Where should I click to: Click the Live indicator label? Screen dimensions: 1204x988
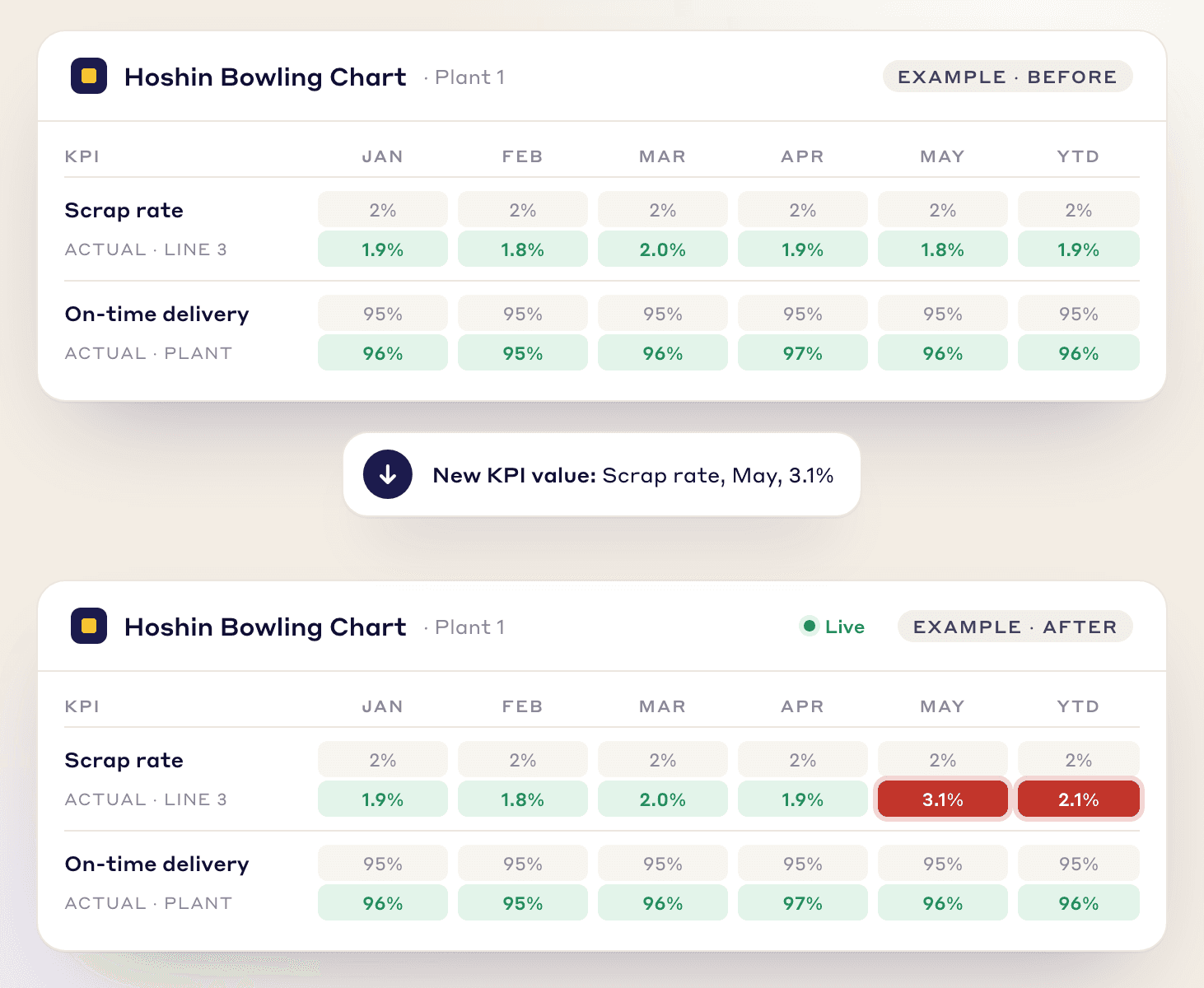[845, 627]
